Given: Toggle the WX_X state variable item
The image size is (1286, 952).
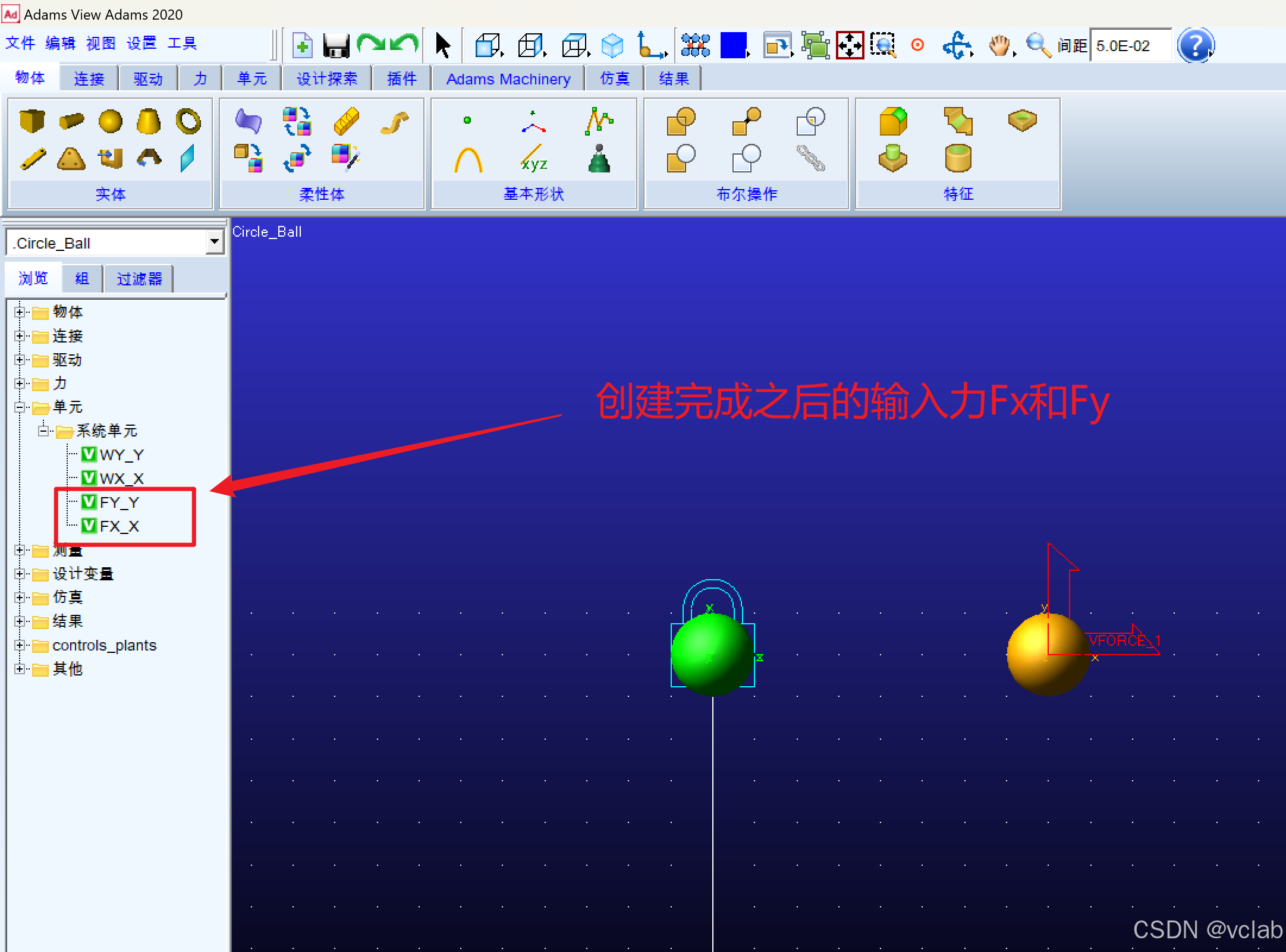Looking at the screenshot, I should (x=121, y=479).
